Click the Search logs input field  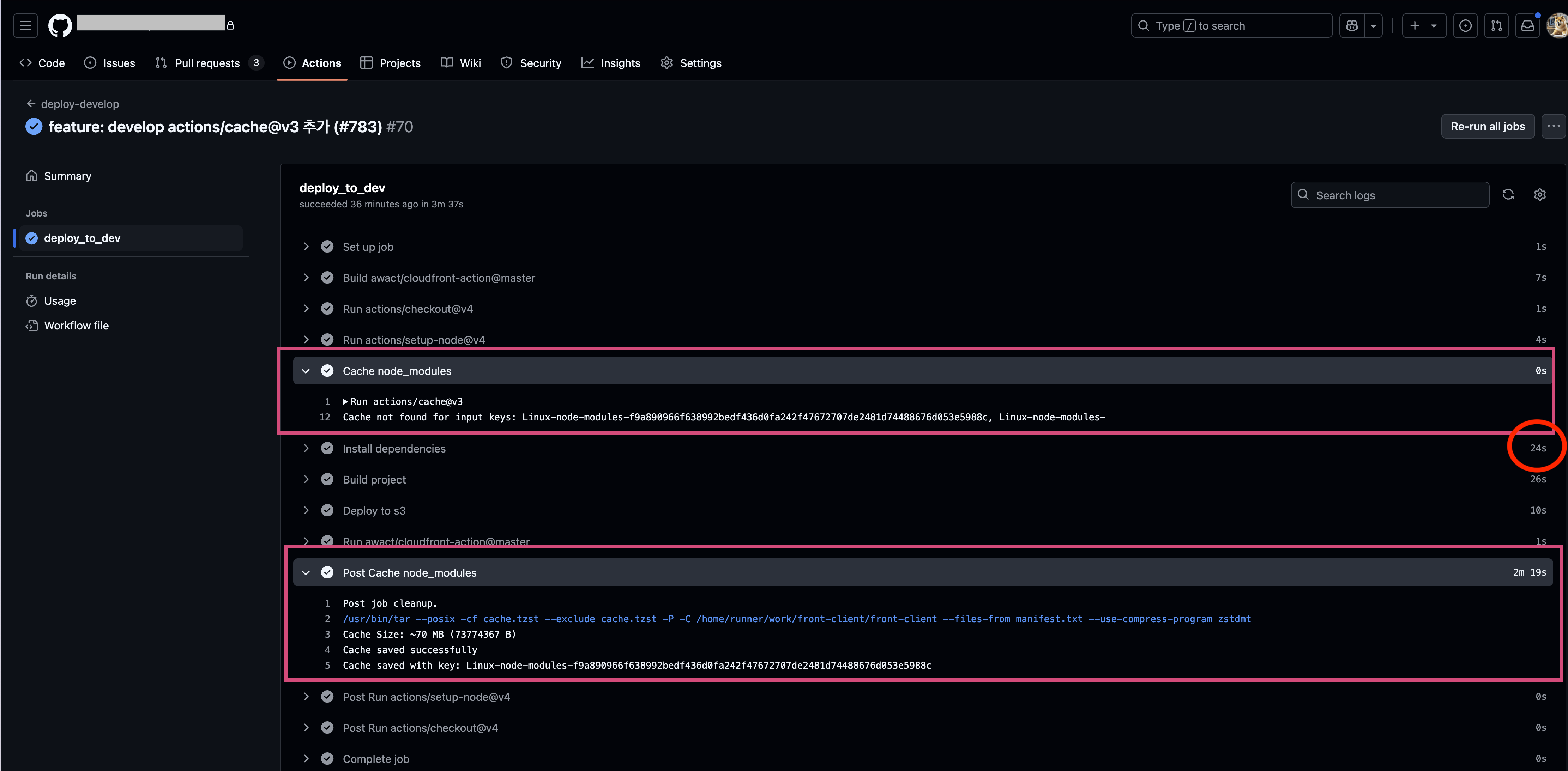pyautogui.click(x=1390, y=195)
